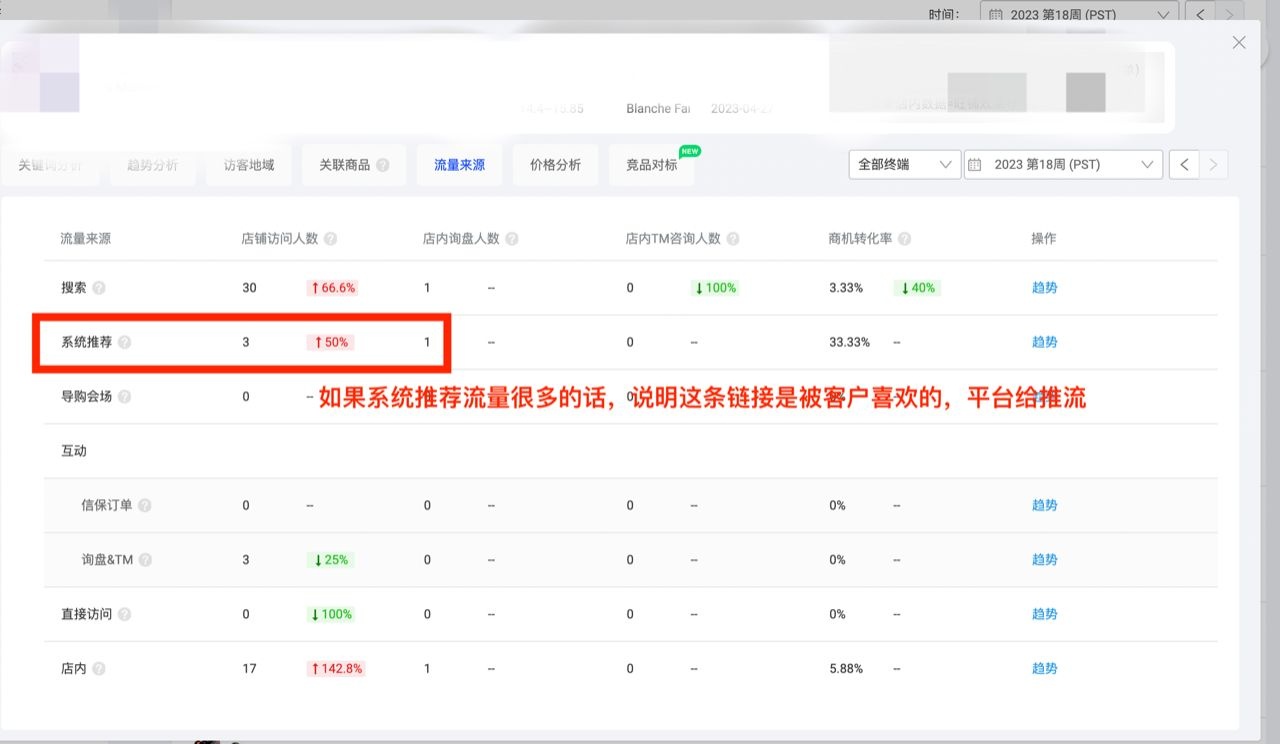This screenshot has width=1280, height=744.
Task: Click 33.33% conversion rate in 系统推荐 row
Action: [x=849, y=342]
